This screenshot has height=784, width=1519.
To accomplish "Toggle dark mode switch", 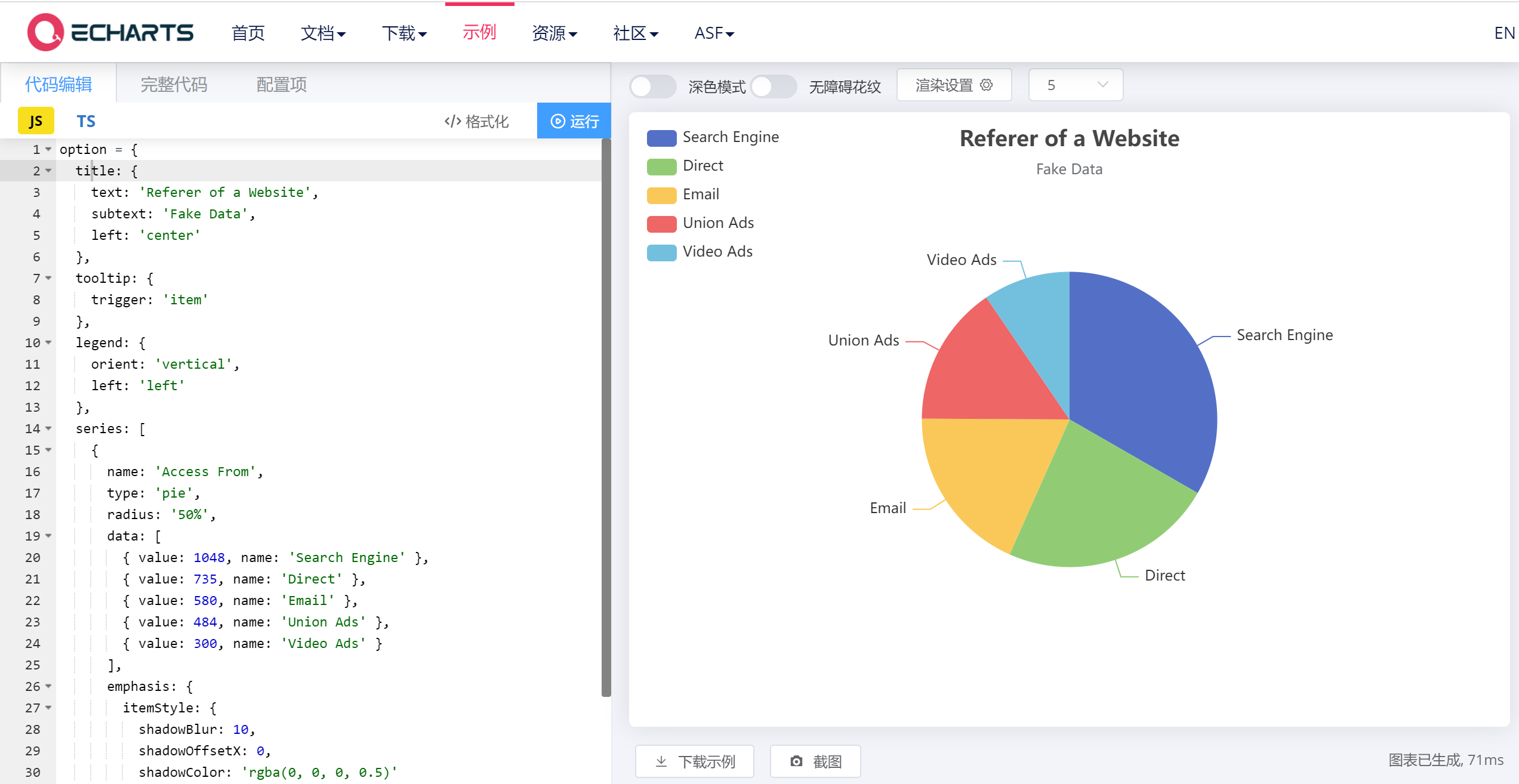I will pos(652,87).
